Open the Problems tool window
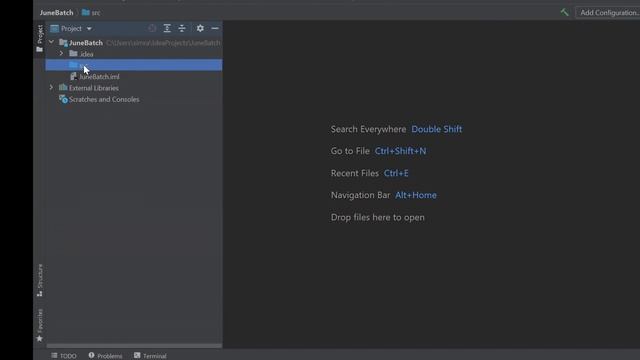 tap(105, 356)
